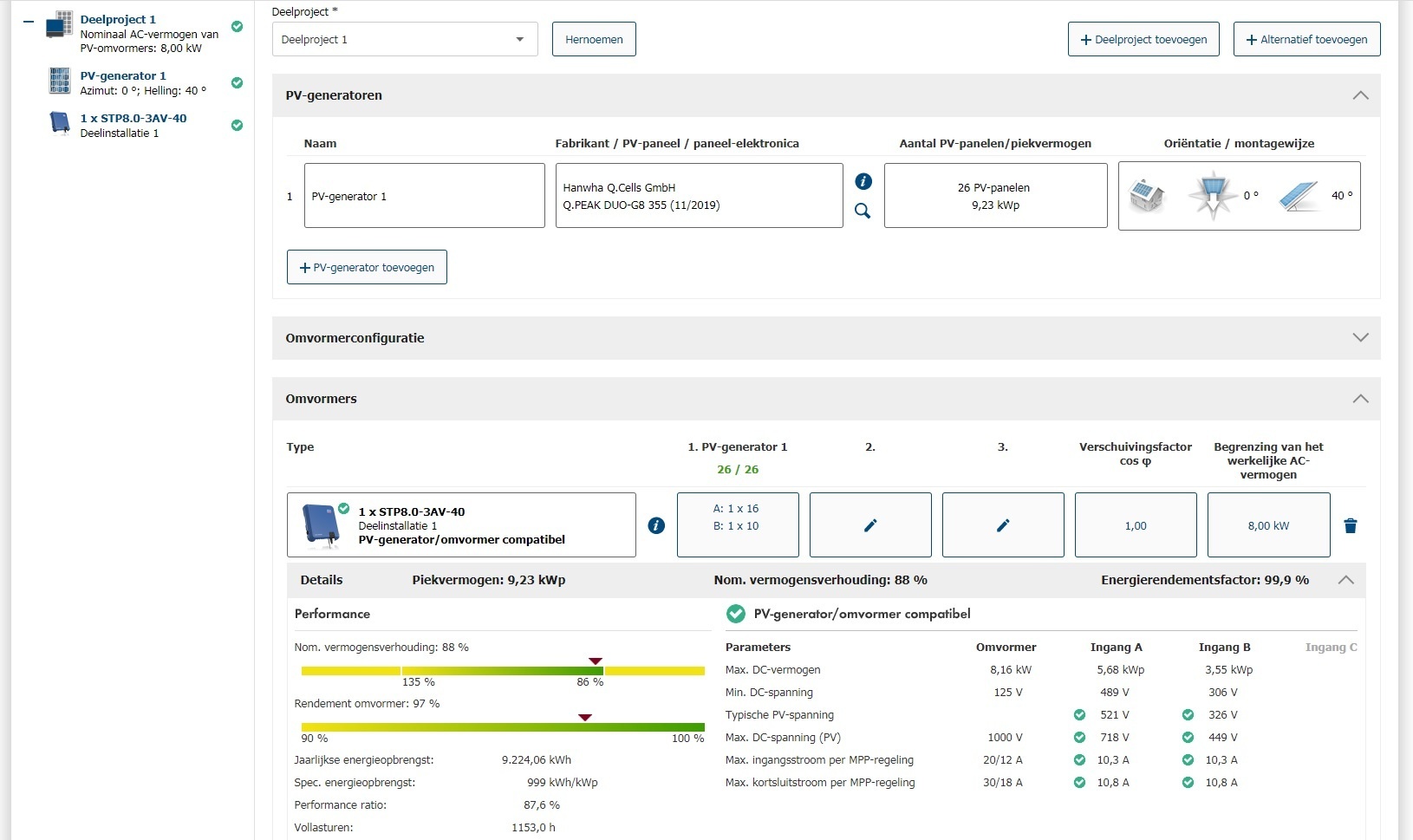This screenshot has width=1413, height=840.
Task: Click the magnifier icon to search PV panels
Action: click(863, 211)
